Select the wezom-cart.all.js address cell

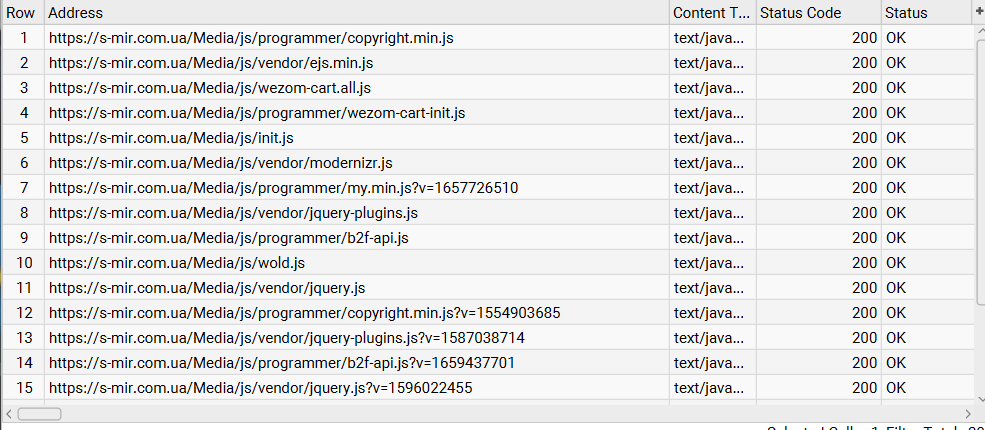point(209,88)
